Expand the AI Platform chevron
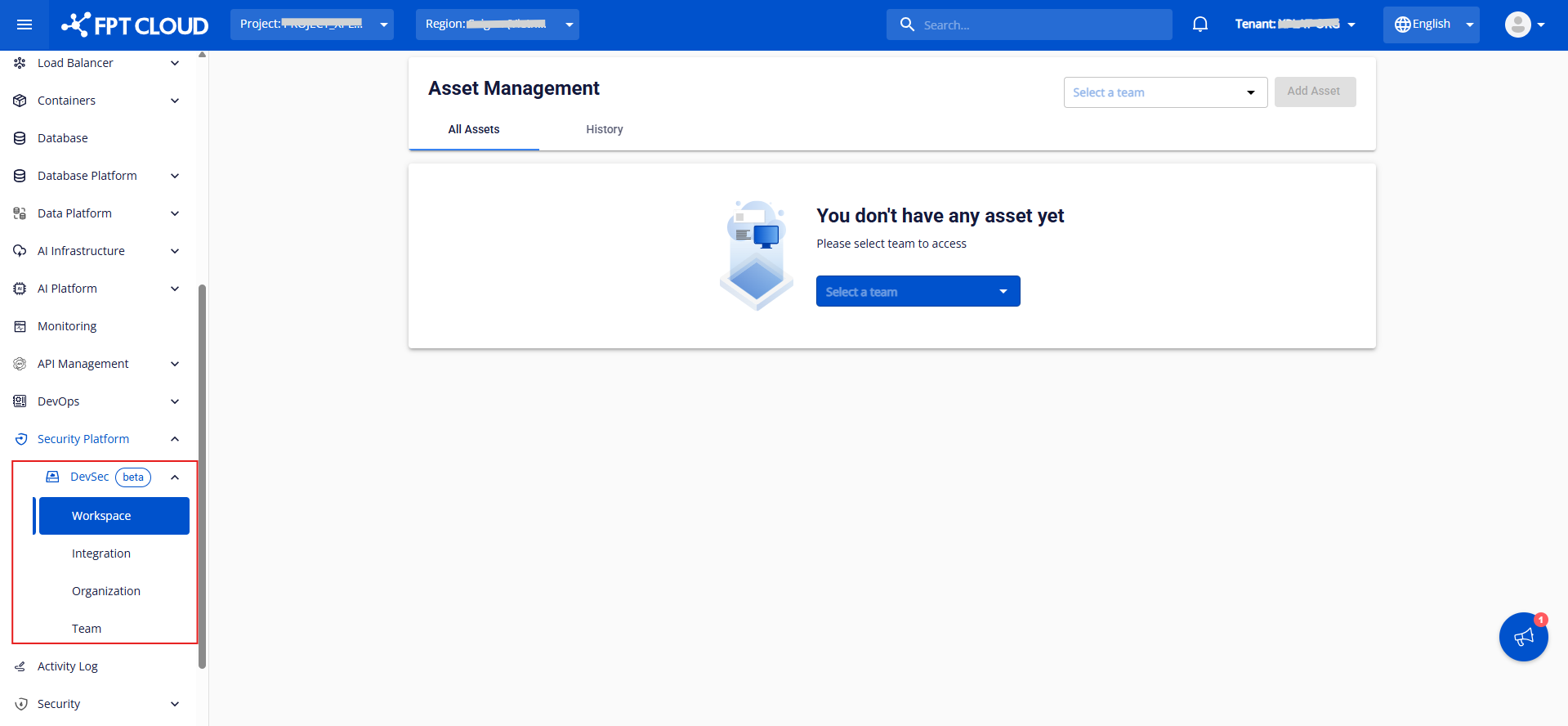Screen dimensions: 1568x726 point(175,289)
